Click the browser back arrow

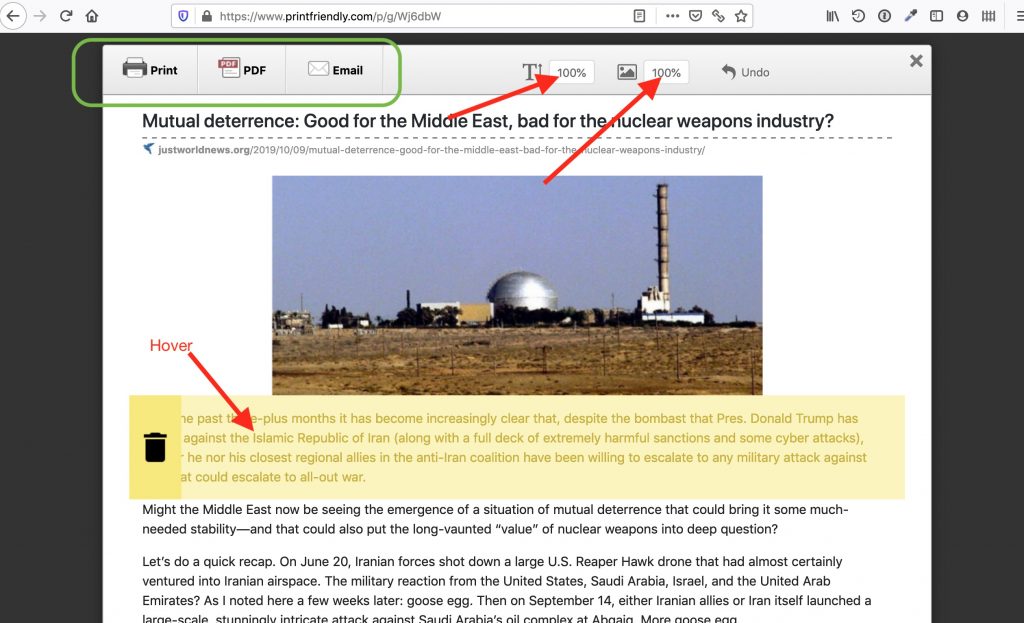coord(14,16)
